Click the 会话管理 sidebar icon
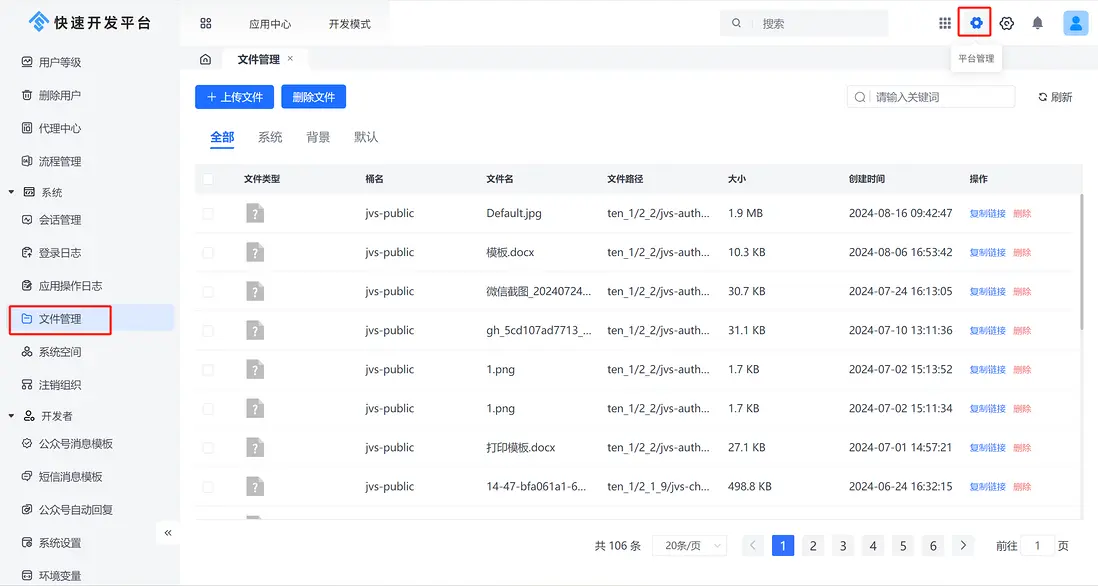 pyautogui.click(x=27, y=219)
